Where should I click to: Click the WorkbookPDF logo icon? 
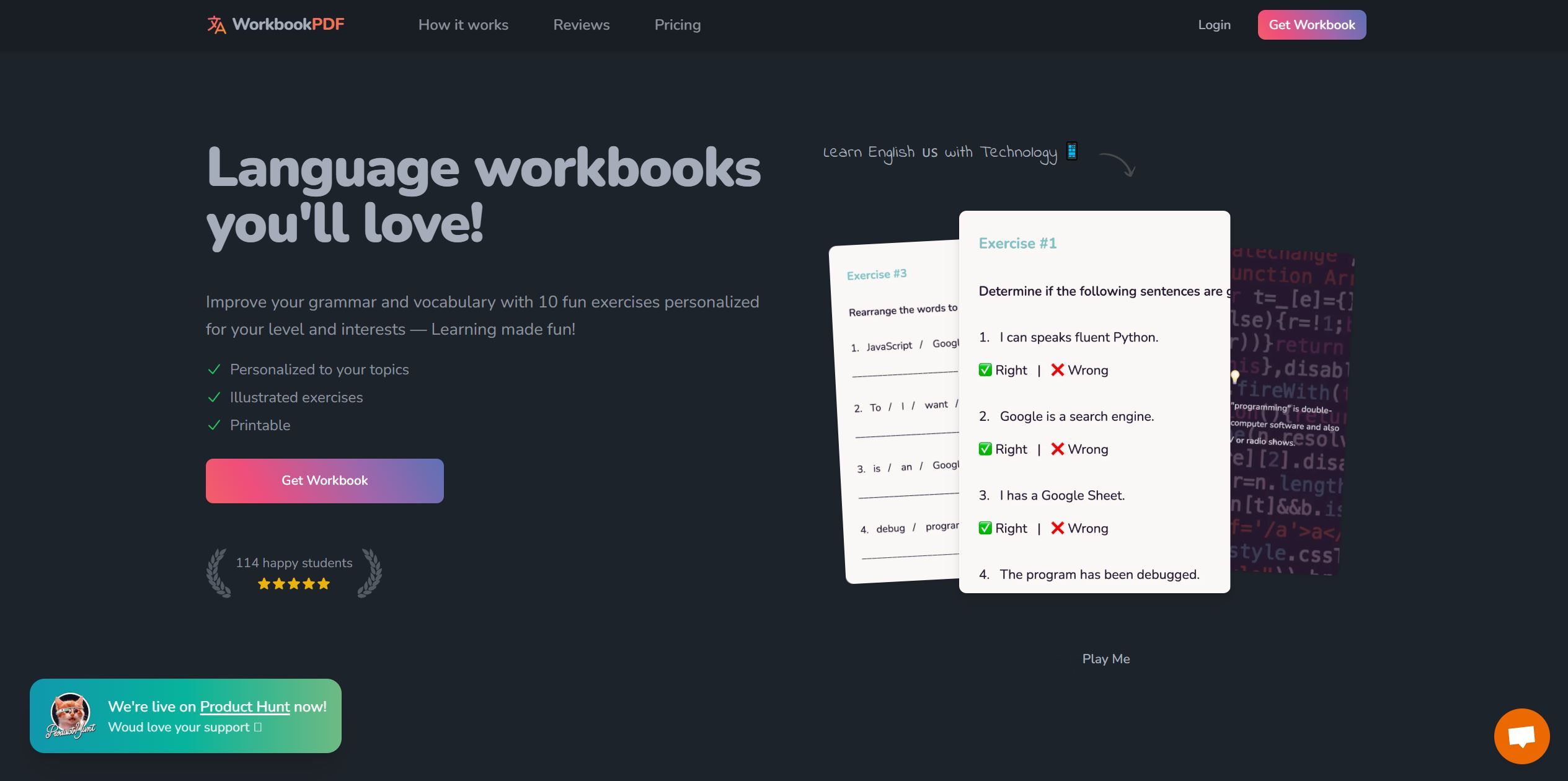pos(216,25)
